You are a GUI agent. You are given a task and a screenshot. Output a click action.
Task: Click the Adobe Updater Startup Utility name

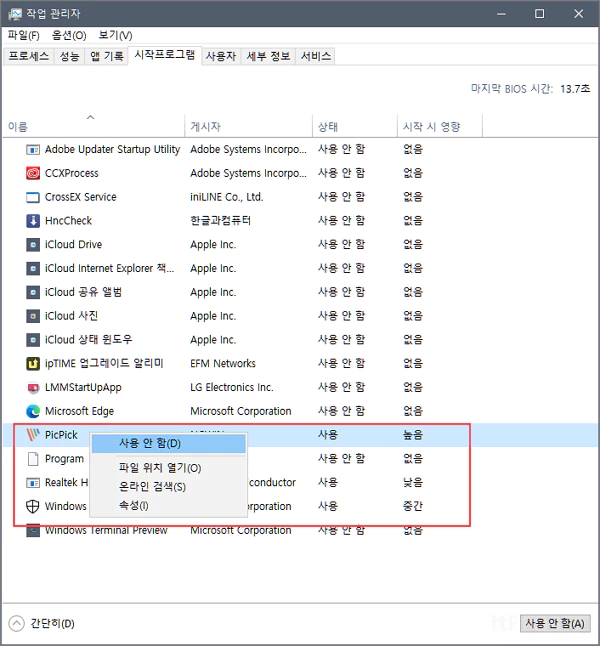(x=112, y=150)
